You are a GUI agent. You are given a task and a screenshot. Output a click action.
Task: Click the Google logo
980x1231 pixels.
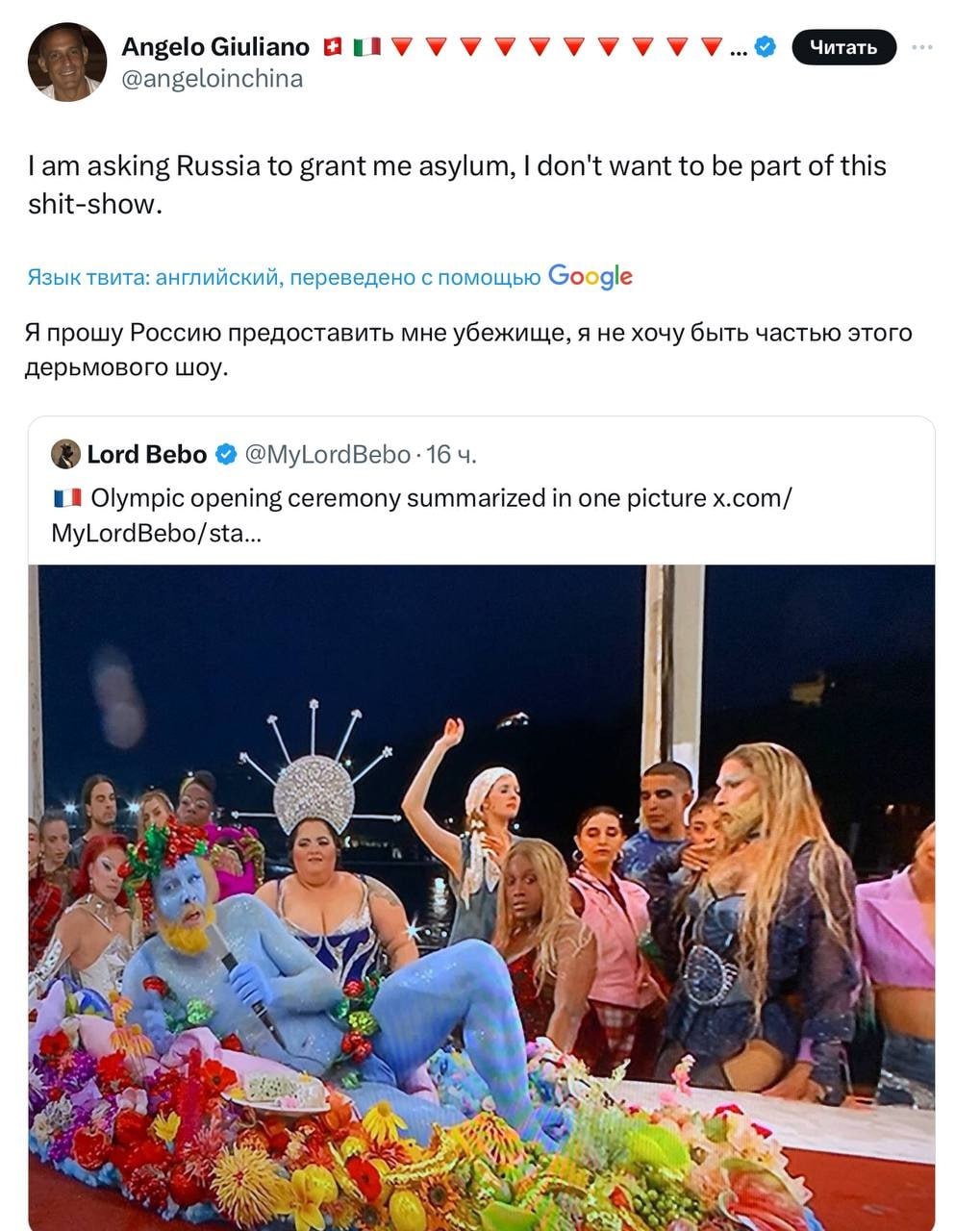(590, 277)
